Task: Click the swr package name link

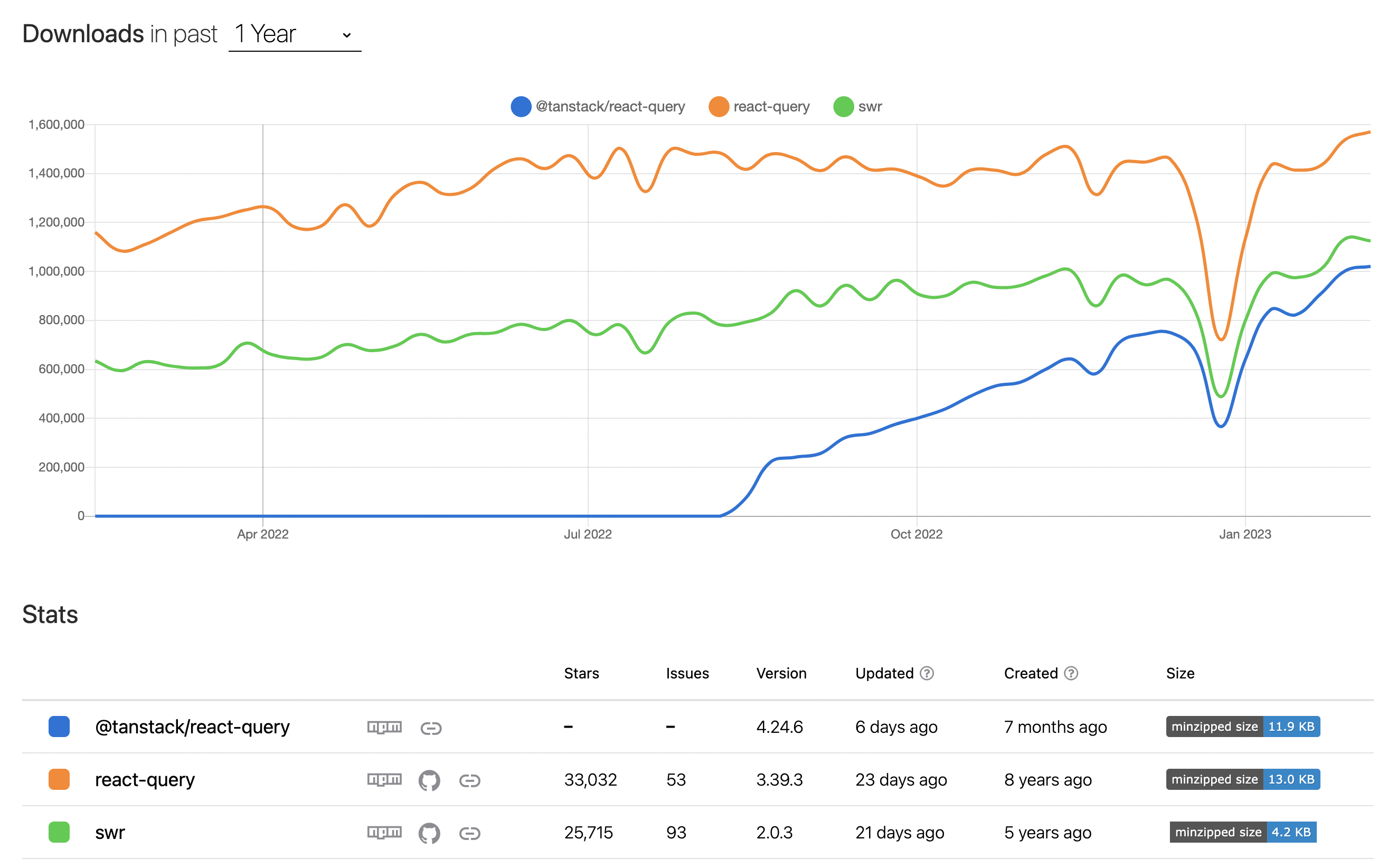Action: pyautogui.click(x=110, y=833)
